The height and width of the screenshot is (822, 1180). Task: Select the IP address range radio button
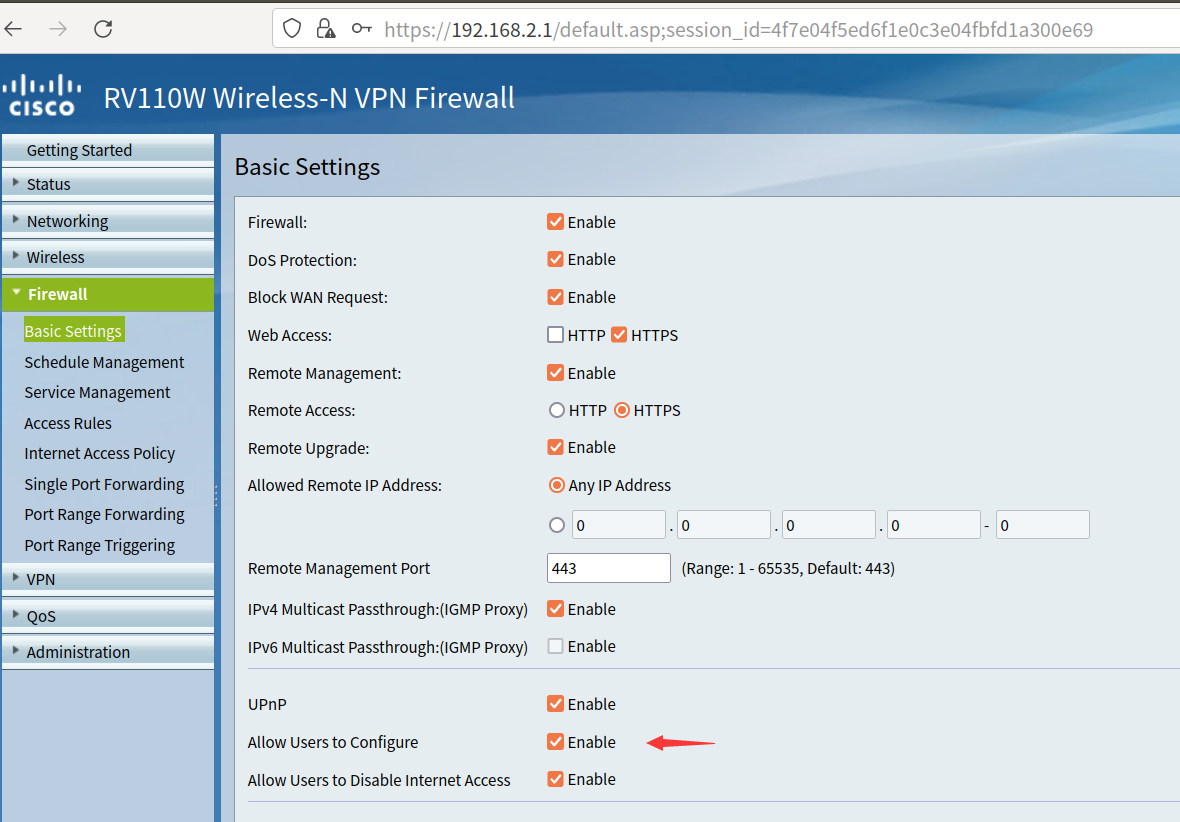[557, 525]
